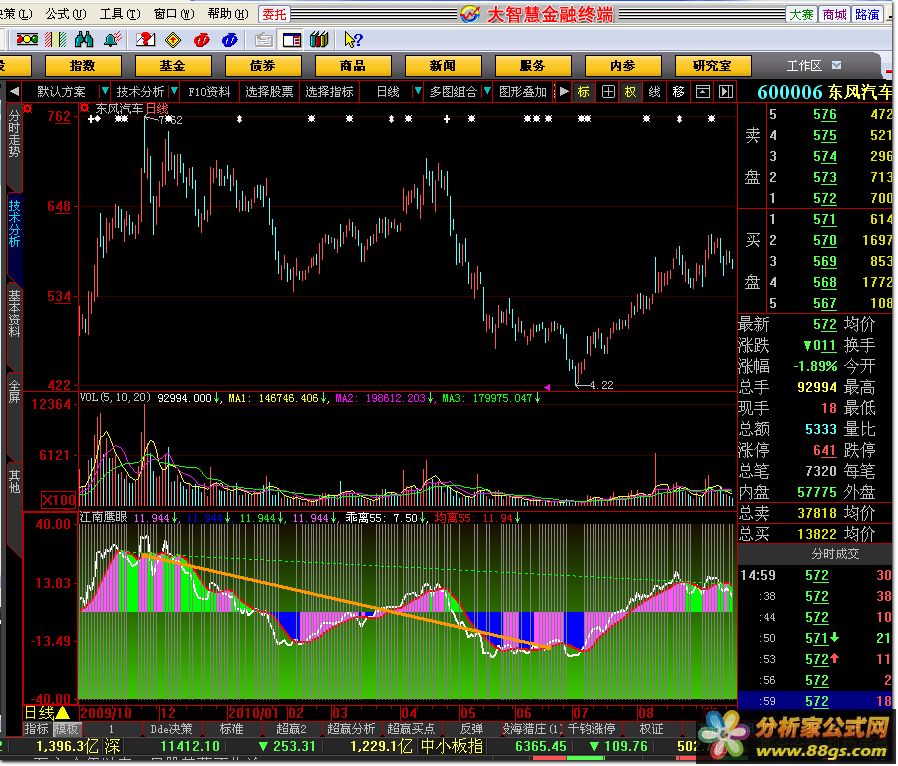Expand the 日线 period dropdown arrow
Image resolution: width=898 pixels, height=766 pixels.
[418, 91]
